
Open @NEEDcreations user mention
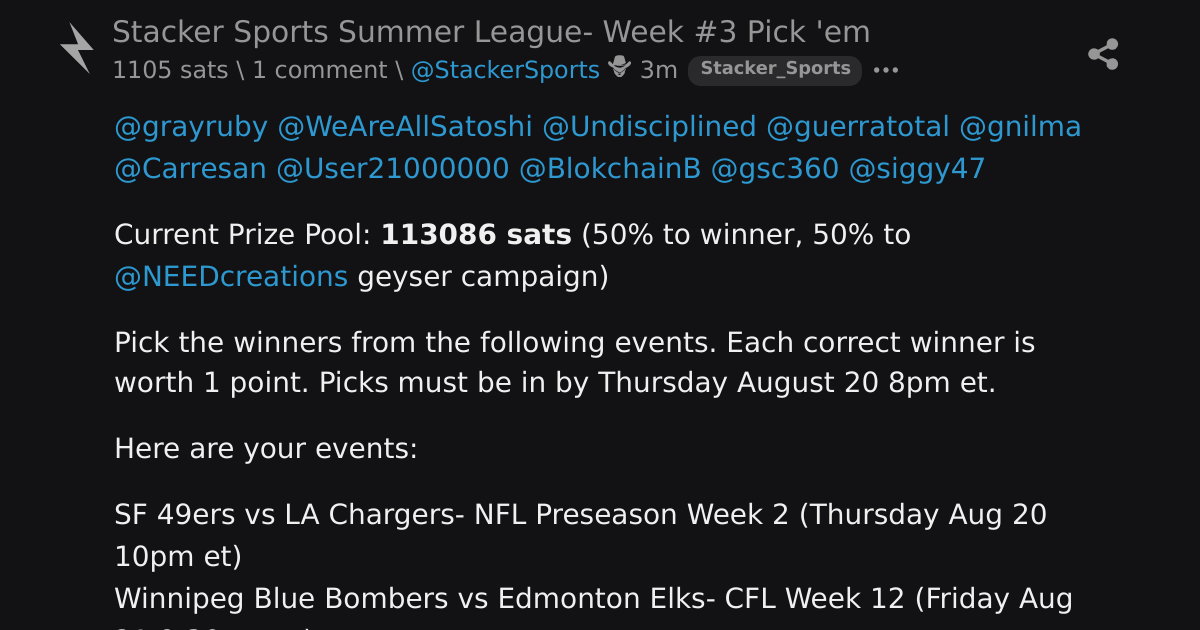(231, 276)
